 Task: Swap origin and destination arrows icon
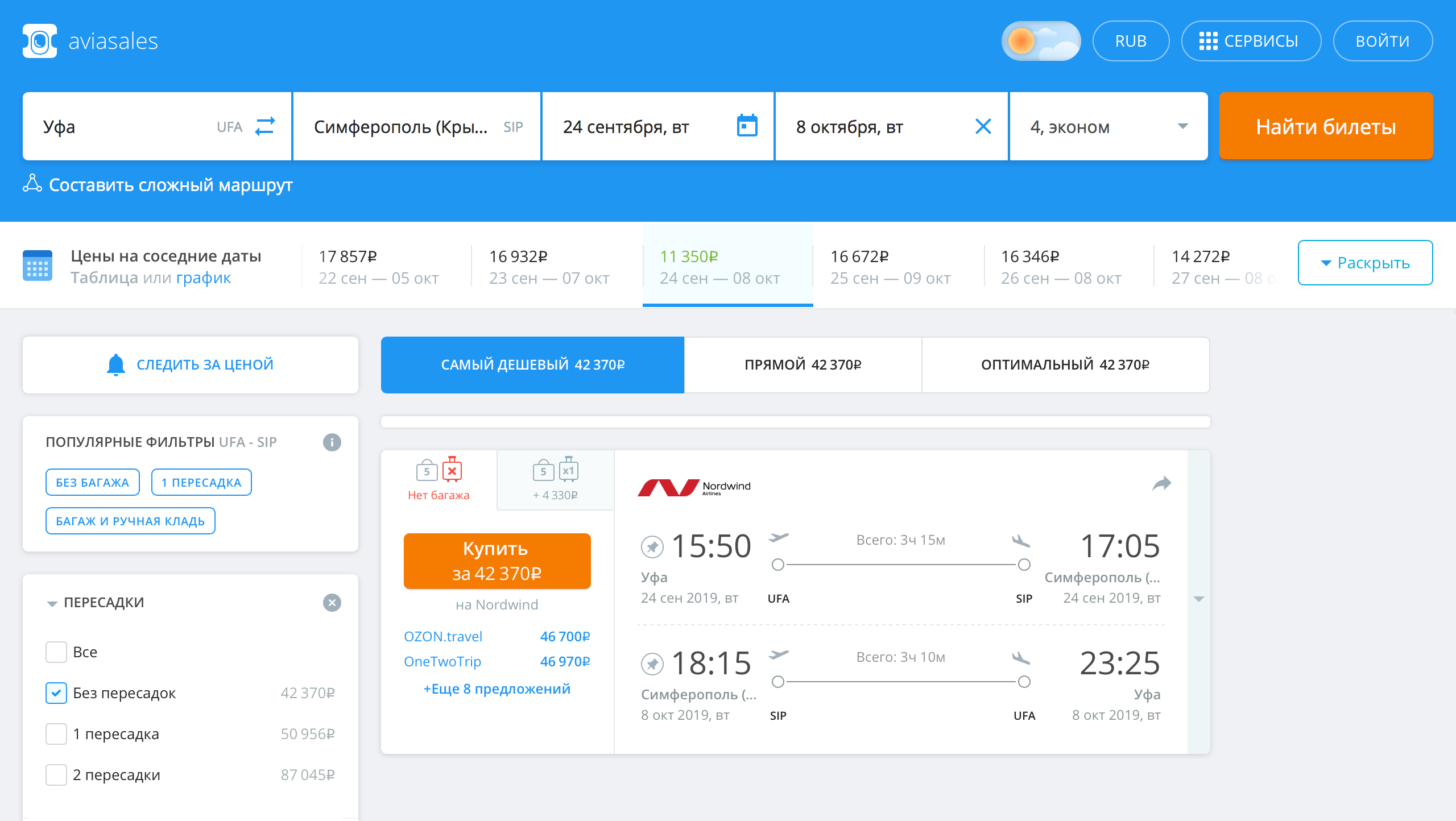pyautogui.click(x=265, y=126)
